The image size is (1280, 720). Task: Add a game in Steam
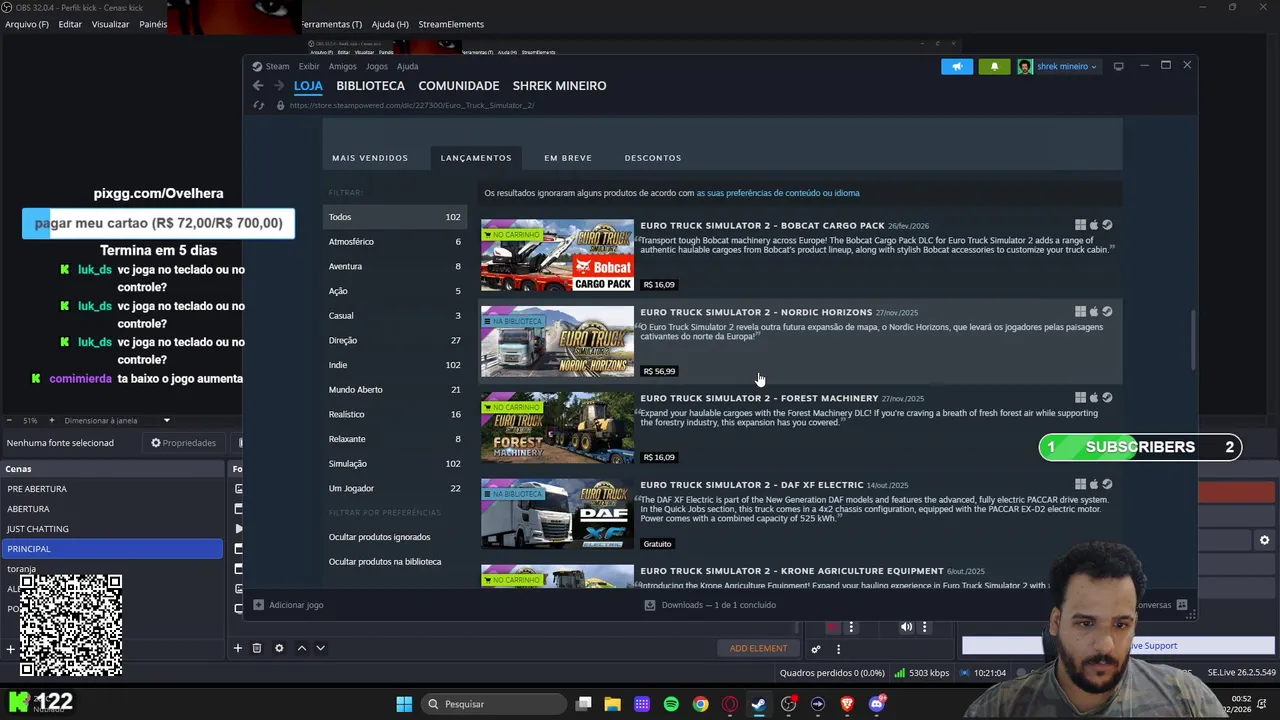[x=288, y=605]
